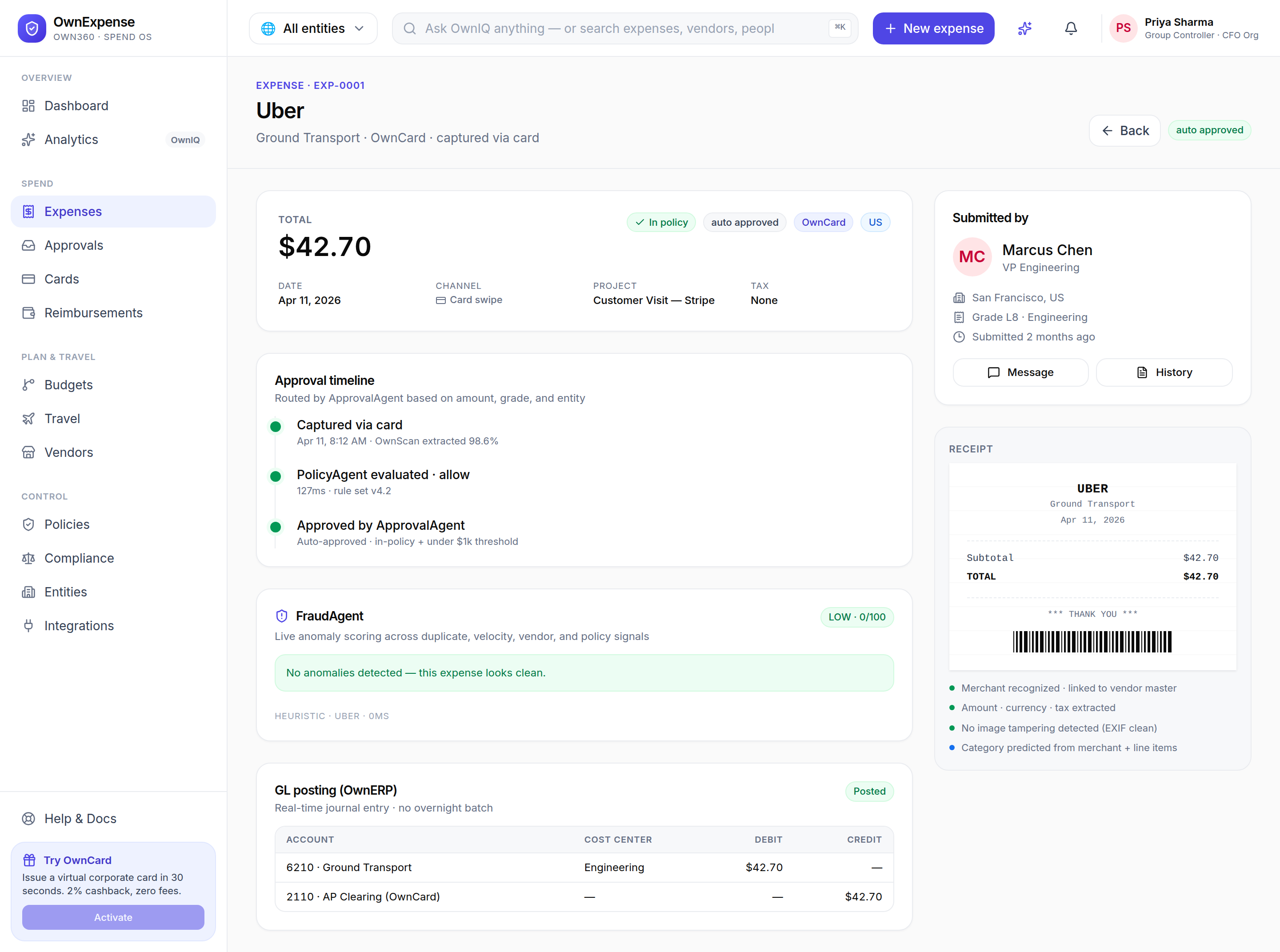Open Travel in sidebar
The height and width of the screenshot is (952, 1280).
pyautogui.click(x=113, y=419)
